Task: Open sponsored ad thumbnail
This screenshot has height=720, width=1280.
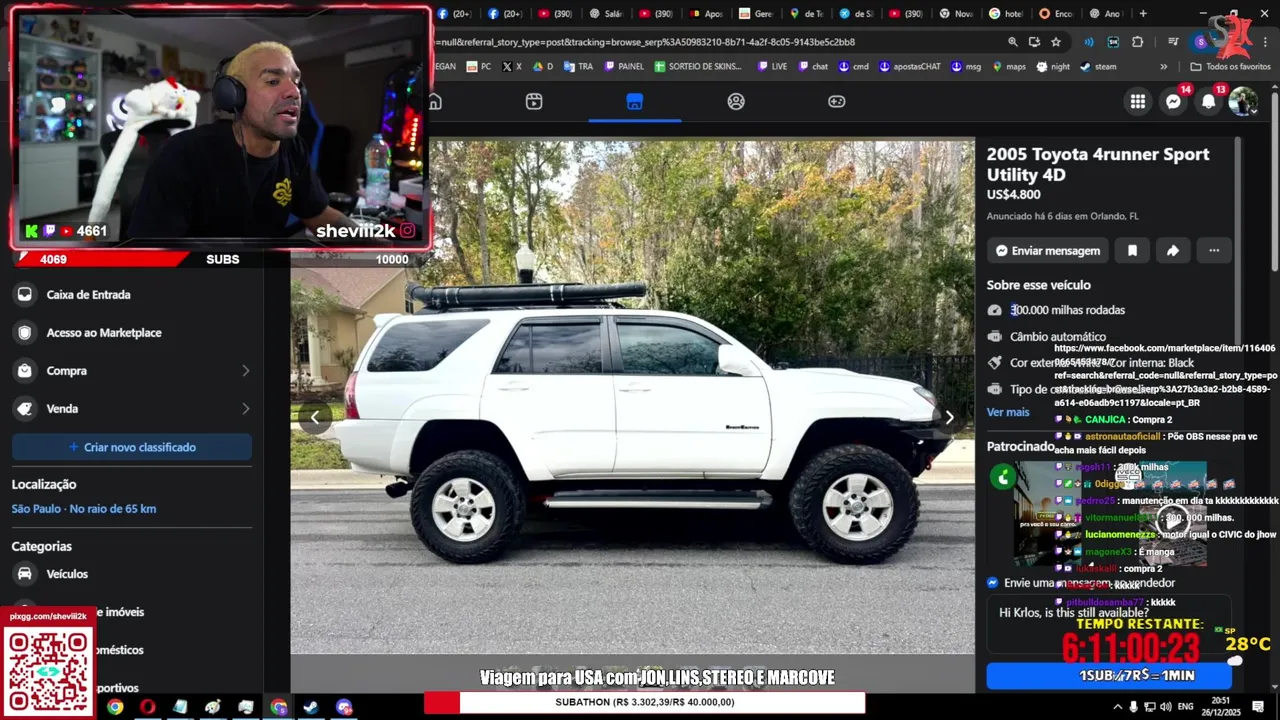Action: [x=1110, y=513]
